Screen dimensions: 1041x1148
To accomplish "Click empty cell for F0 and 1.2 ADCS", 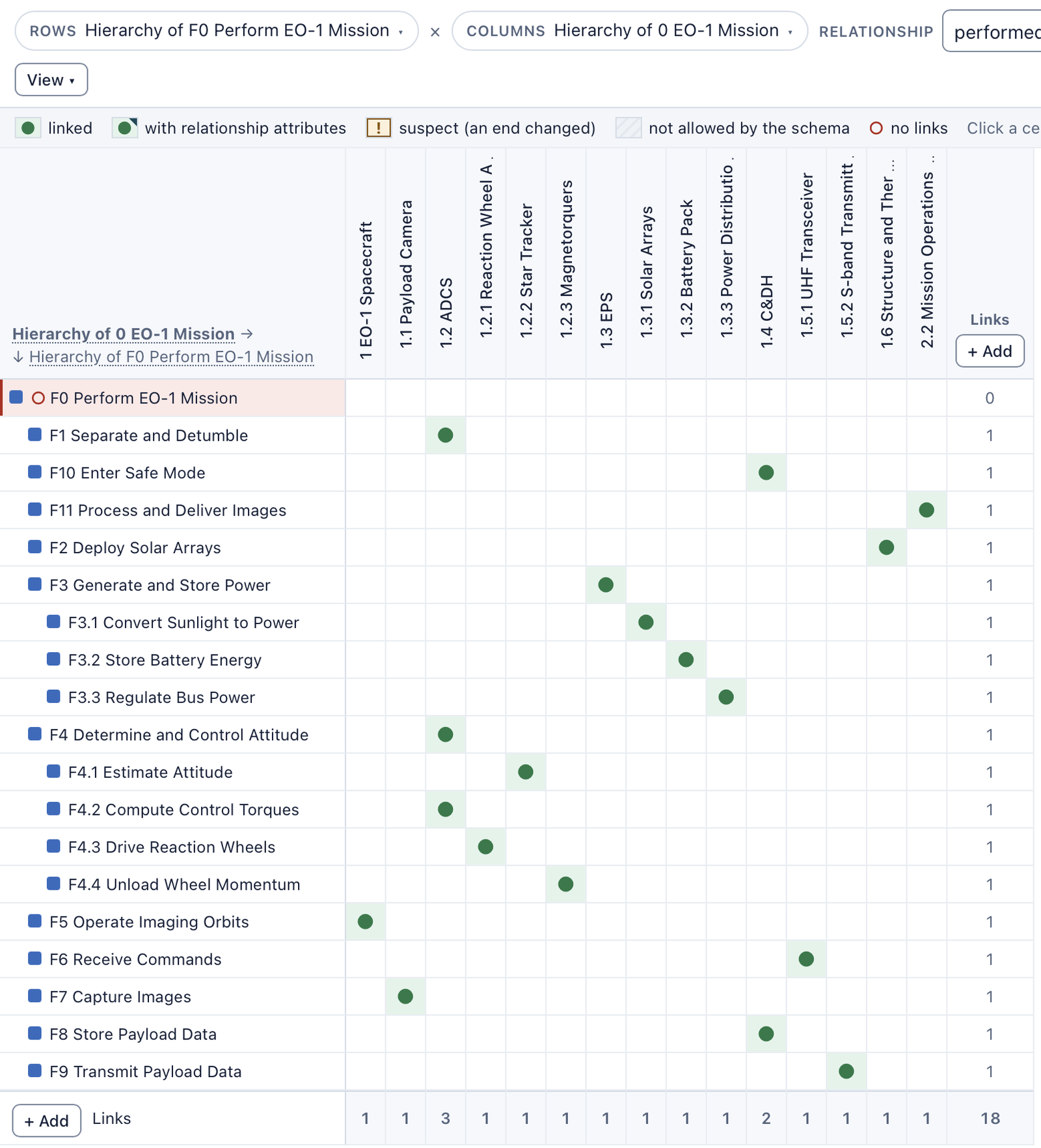I will tap(446, 398).
